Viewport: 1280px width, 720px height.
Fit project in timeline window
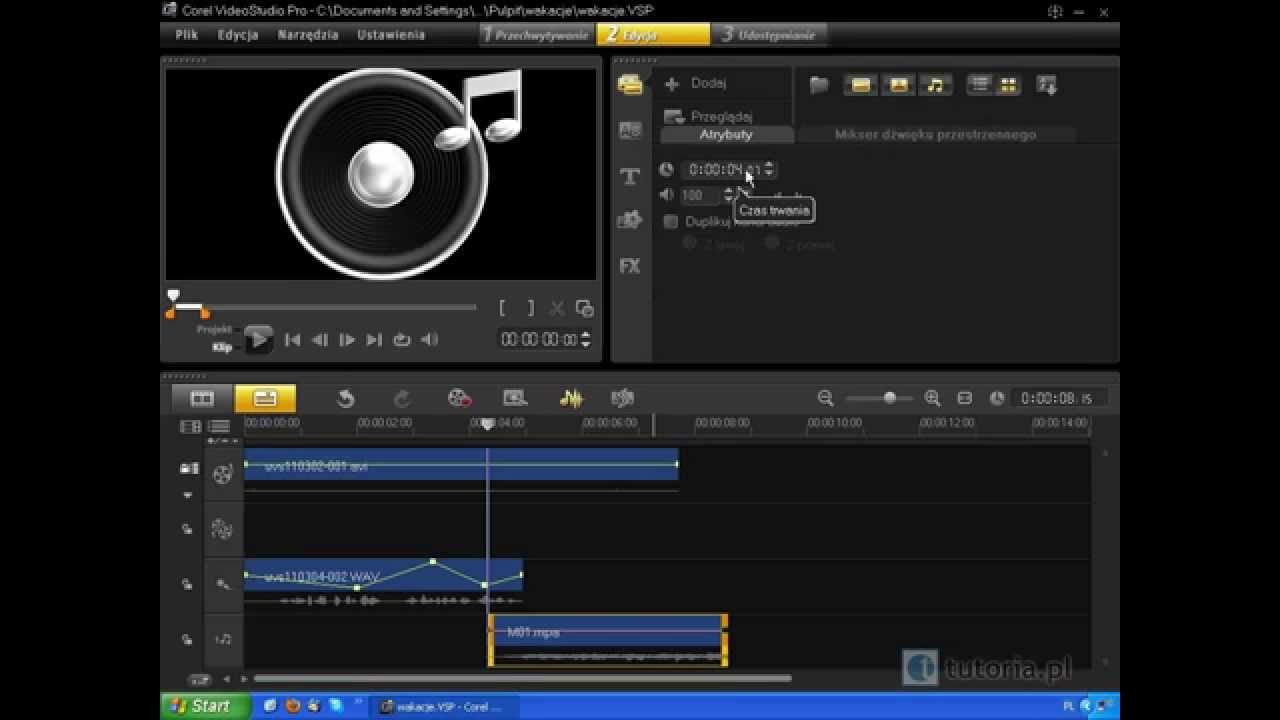964,398
